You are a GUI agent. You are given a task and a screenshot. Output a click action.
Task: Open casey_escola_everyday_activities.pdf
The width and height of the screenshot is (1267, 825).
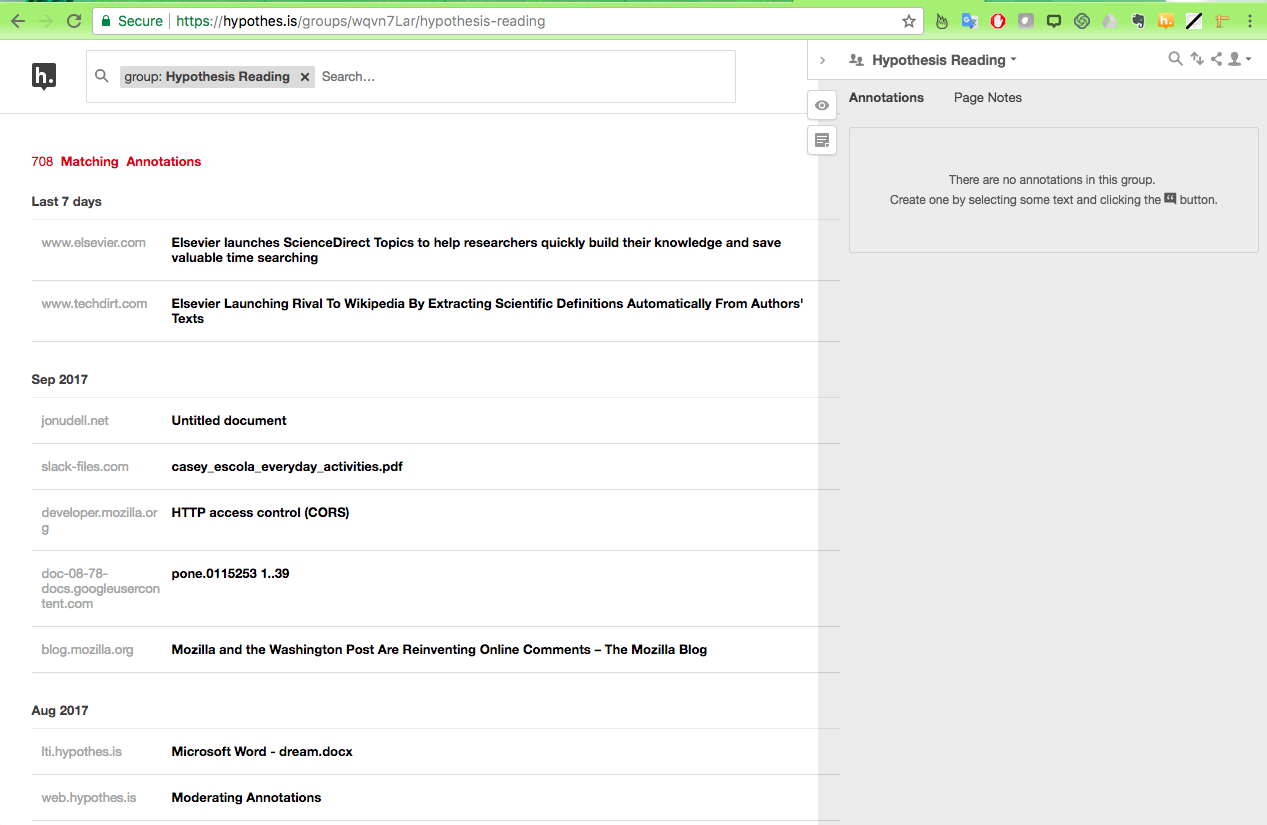pyautogui.click(x=287, y=467)
